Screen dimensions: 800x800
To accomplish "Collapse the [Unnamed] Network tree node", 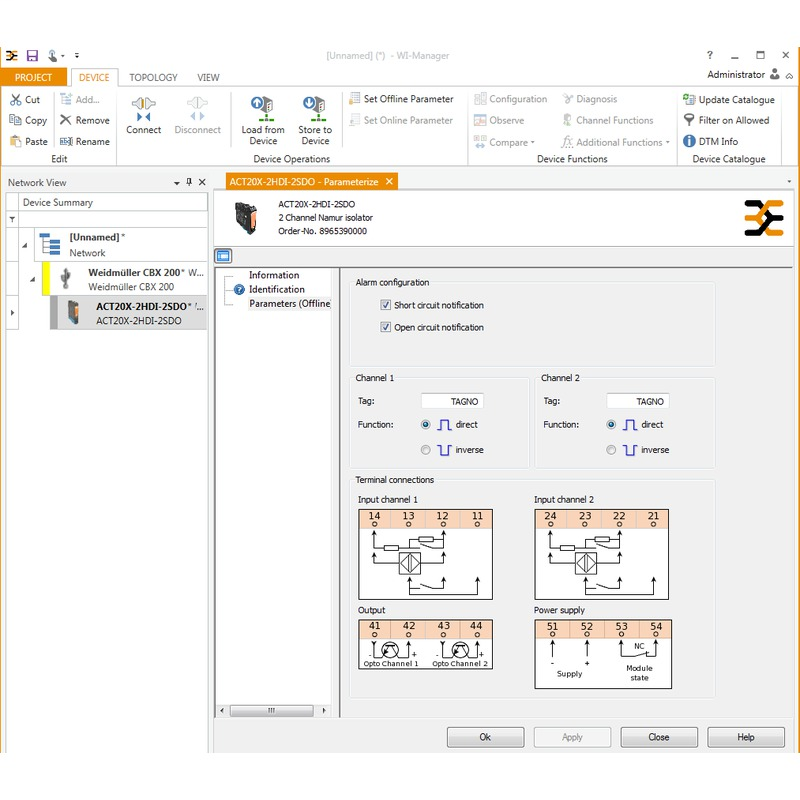I will pyautogui.click(x=24, y=245).
